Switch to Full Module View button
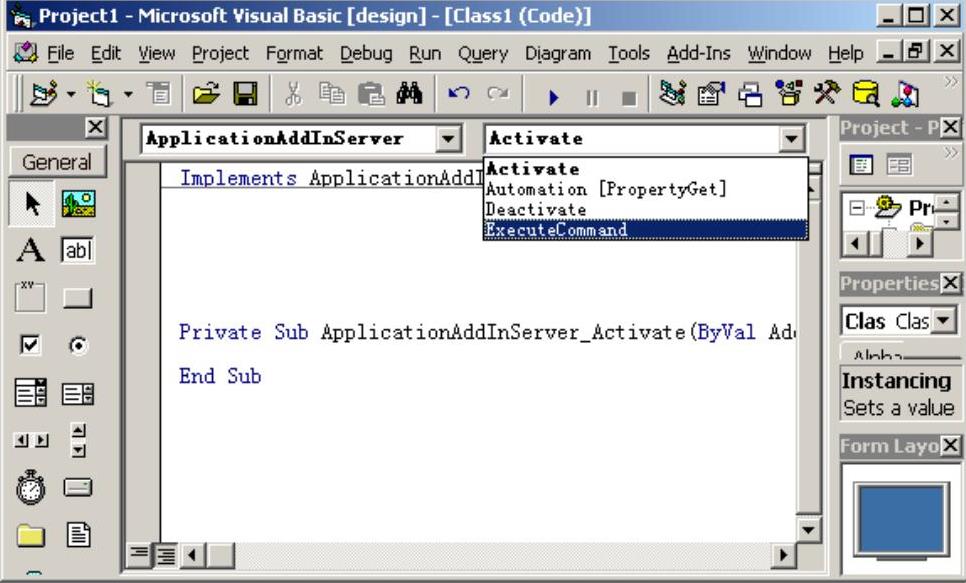 pyautogui.click(x=165, y=555)
